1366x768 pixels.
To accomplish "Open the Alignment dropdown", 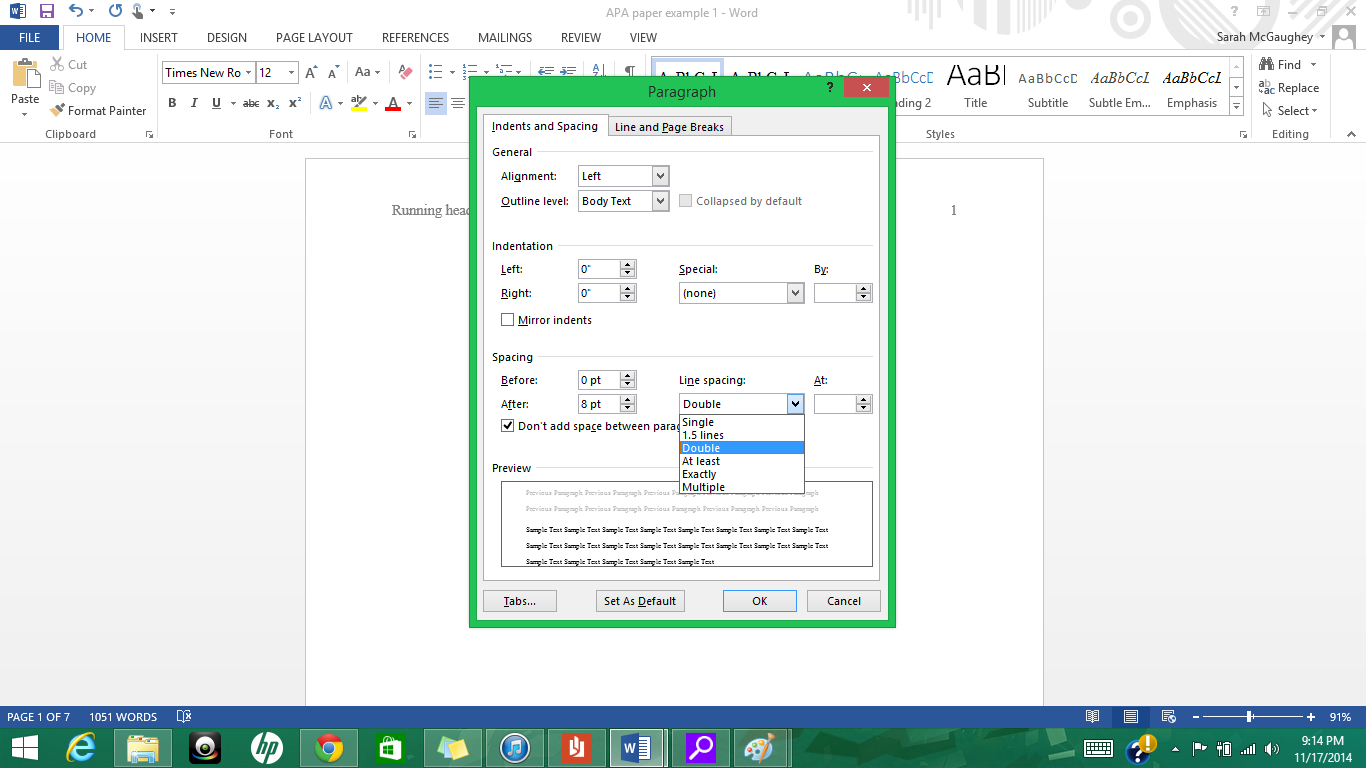I will click(x=661, y=175).
